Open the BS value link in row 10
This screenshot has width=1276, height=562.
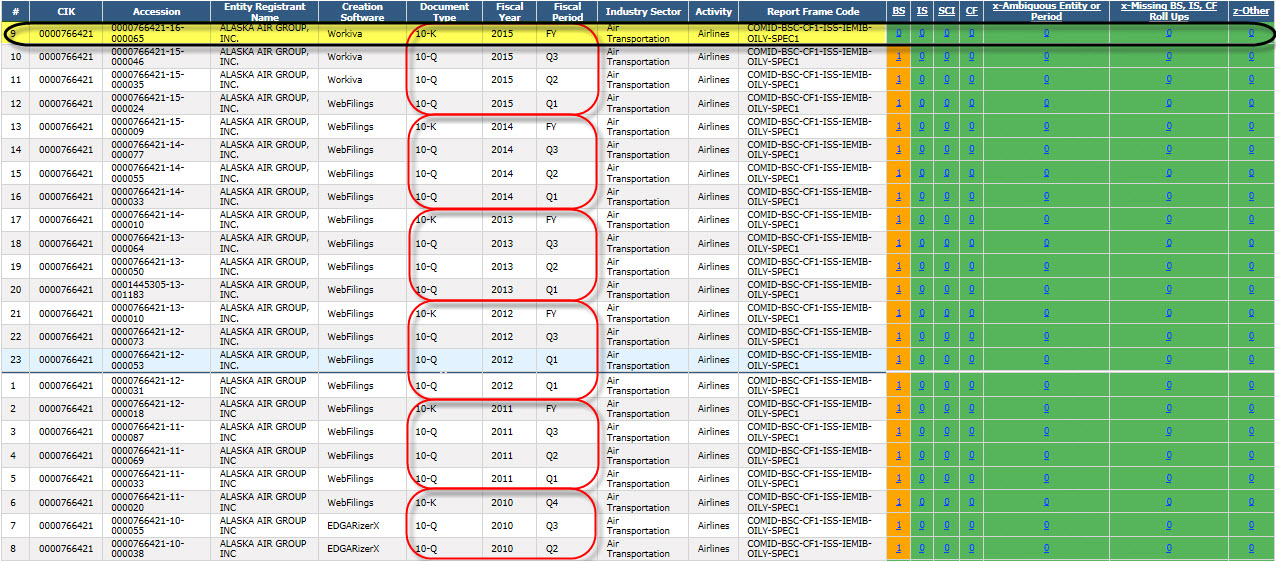click(x=898, y=57)
